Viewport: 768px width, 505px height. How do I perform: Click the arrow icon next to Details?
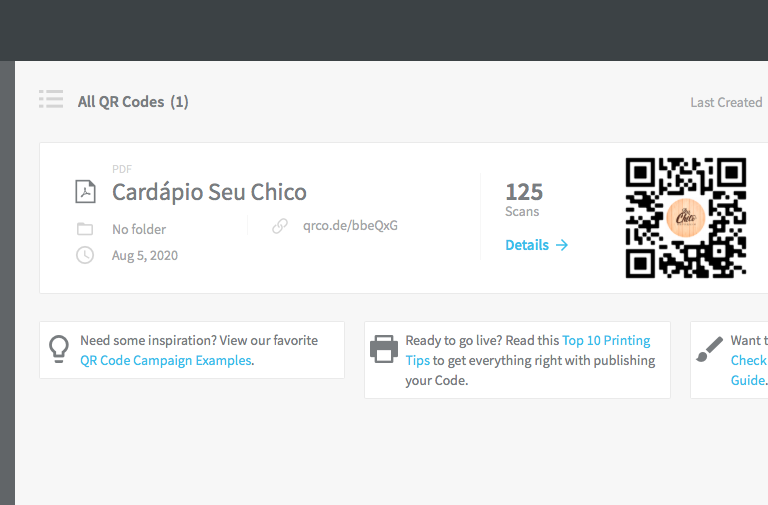point(562,245)
